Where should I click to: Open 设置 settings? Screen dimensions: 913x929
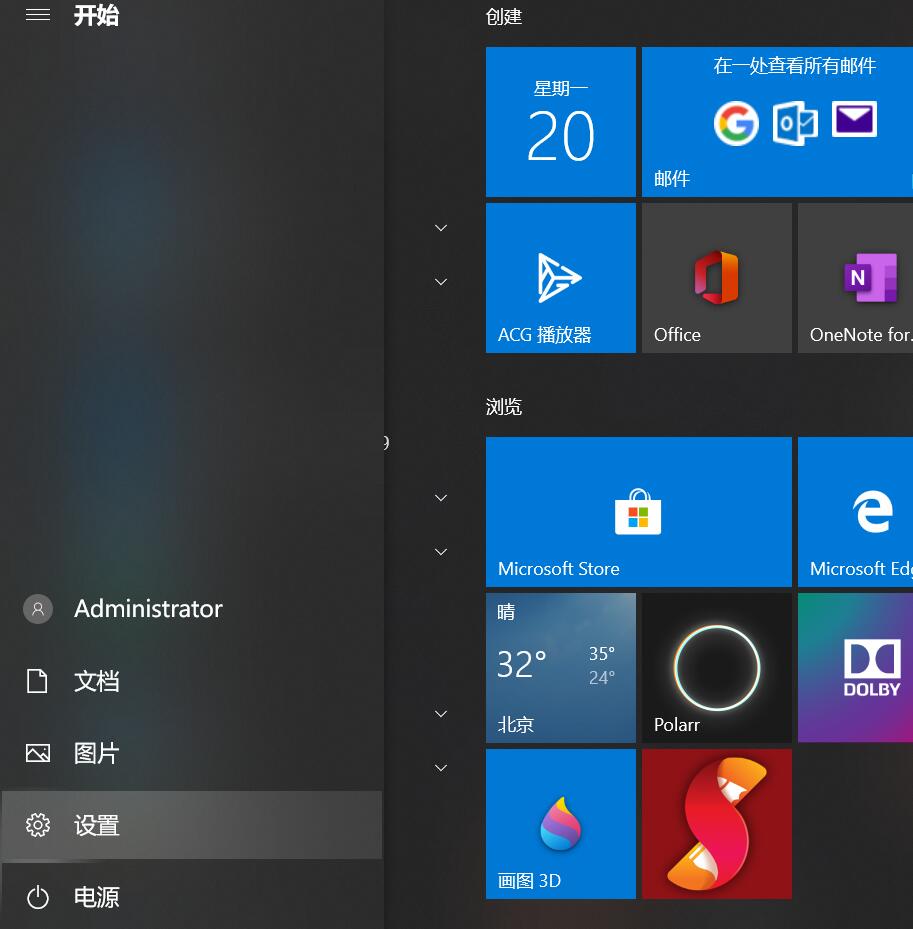point(192,825)
